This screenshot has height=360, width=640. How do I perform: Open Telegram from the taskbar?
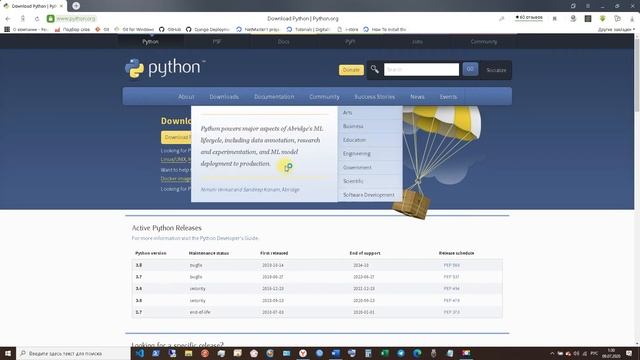point(401,353)
